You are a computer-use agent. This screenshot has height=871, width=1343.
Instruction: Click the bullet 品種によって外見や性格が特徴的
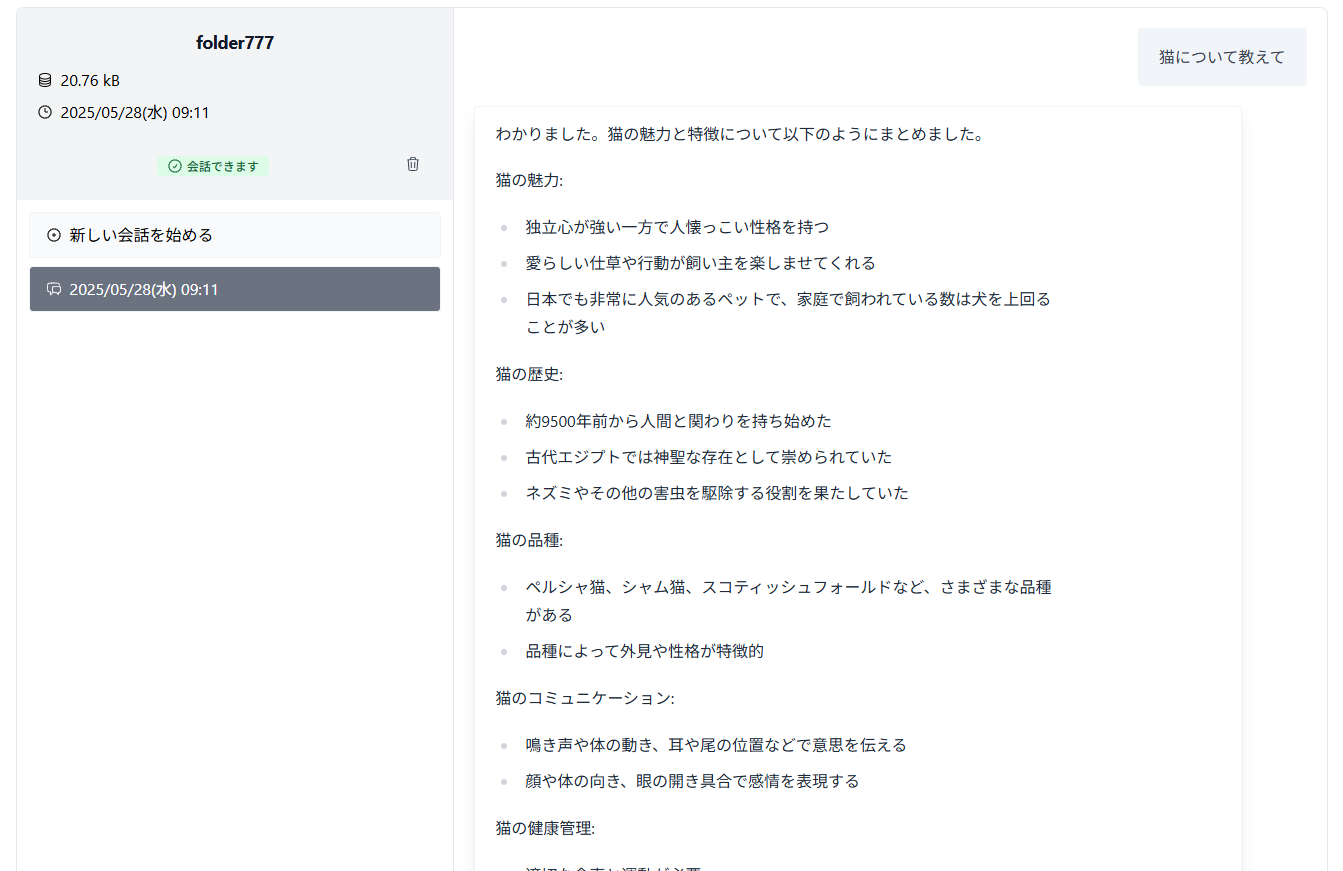coord(645,651)
